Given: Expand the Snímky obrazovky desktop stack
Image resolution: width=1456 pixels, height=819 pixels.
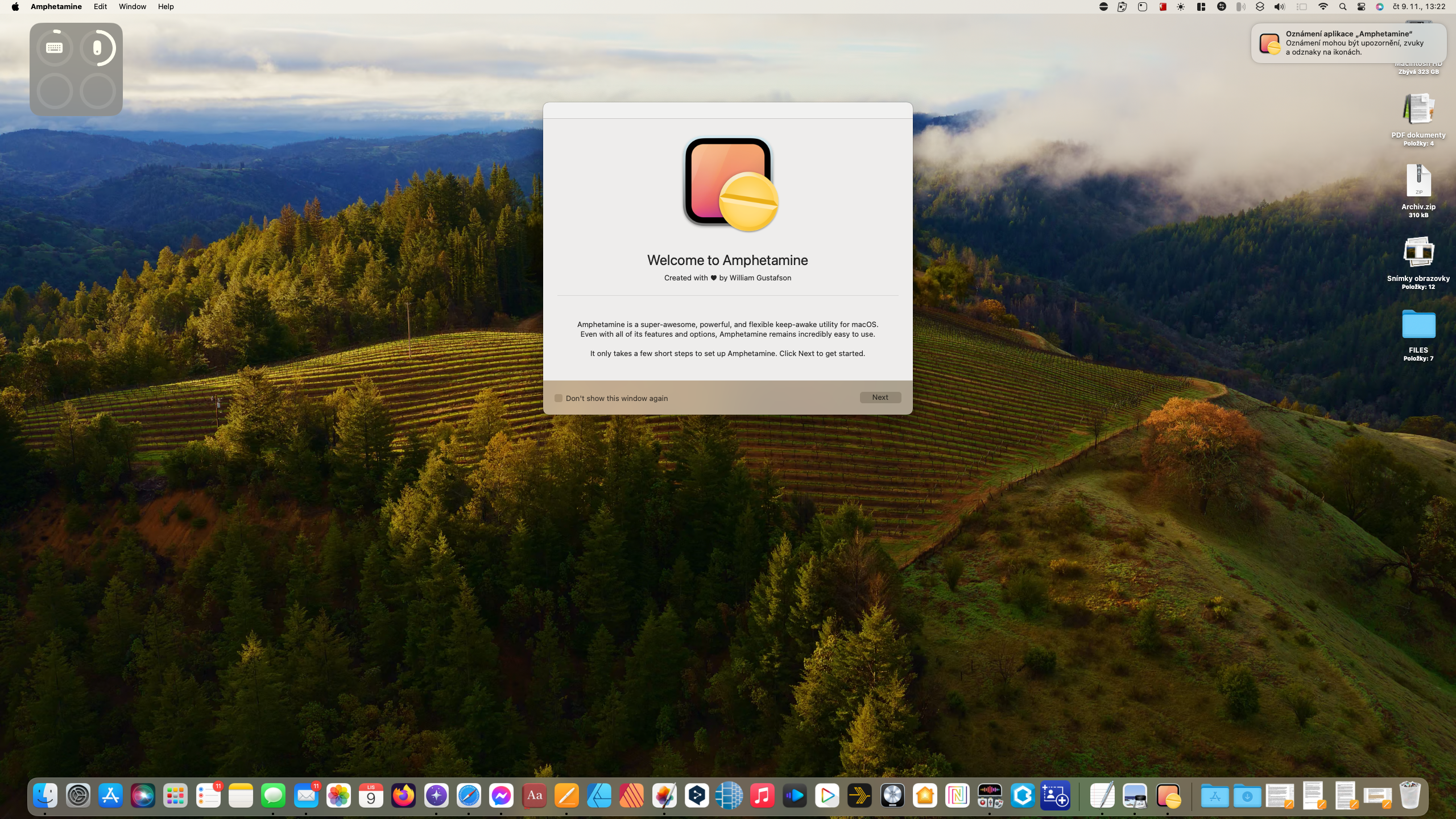Looking at the screenshot, I should [1418, 252].
